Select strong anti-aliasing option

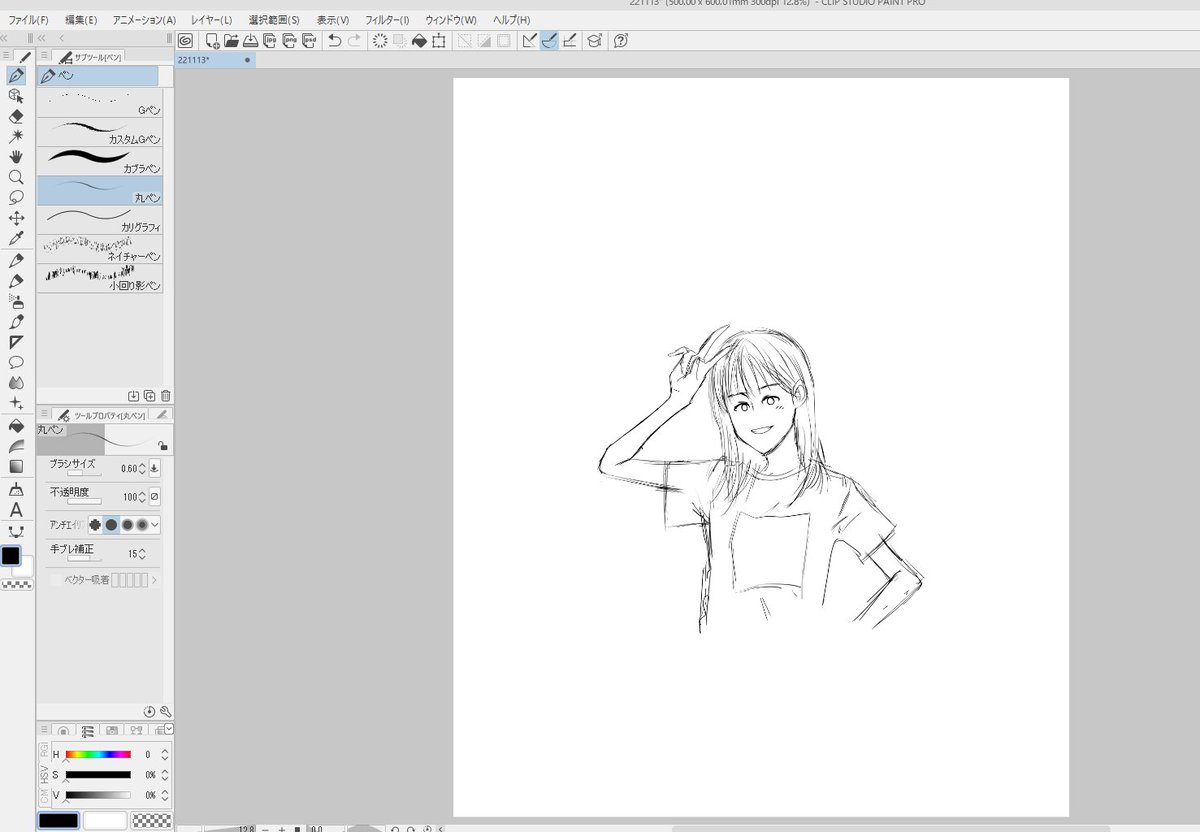pos(142,524)
